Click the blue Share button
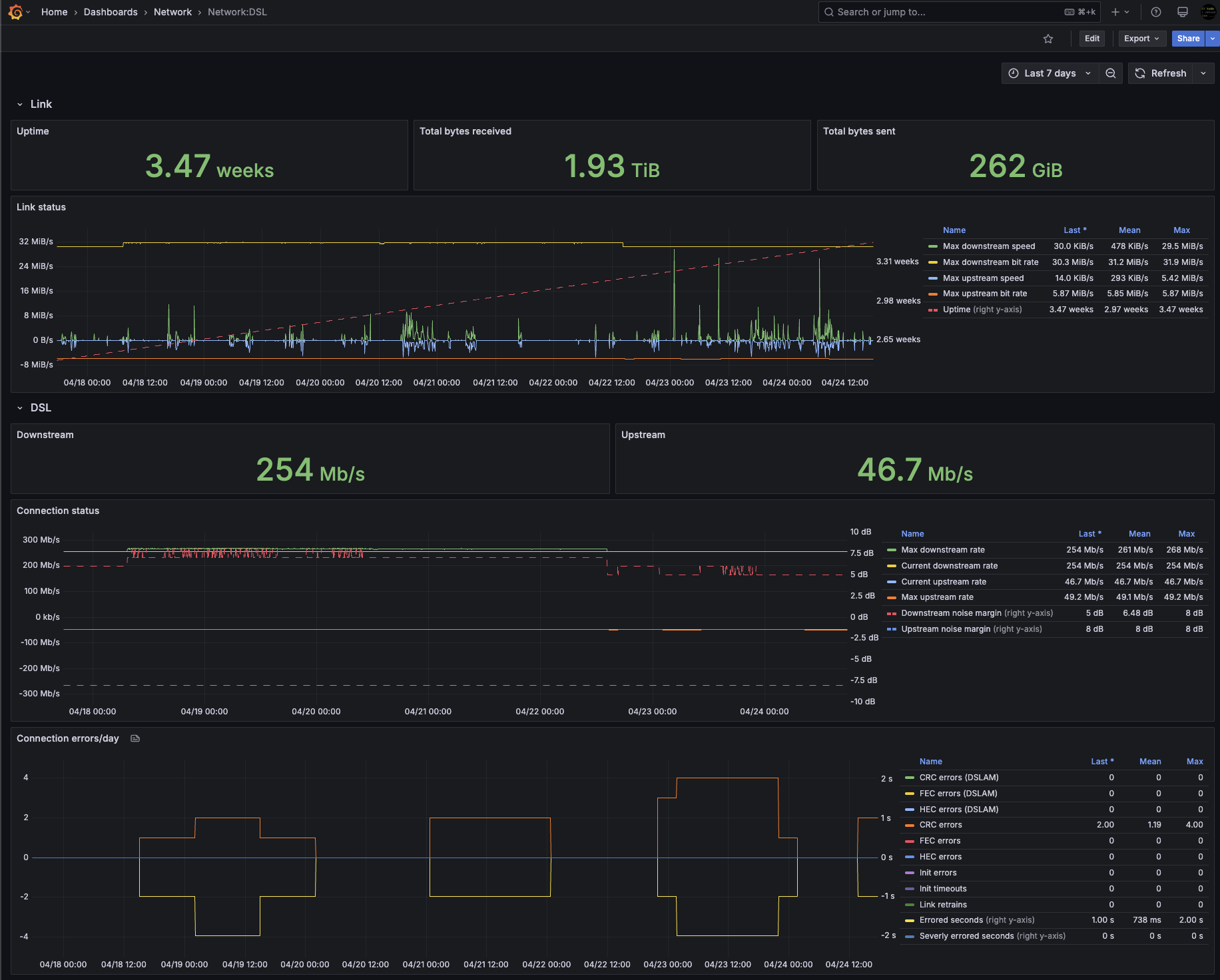This screenshot has width=1220, height=980. tap(1188, 39)
